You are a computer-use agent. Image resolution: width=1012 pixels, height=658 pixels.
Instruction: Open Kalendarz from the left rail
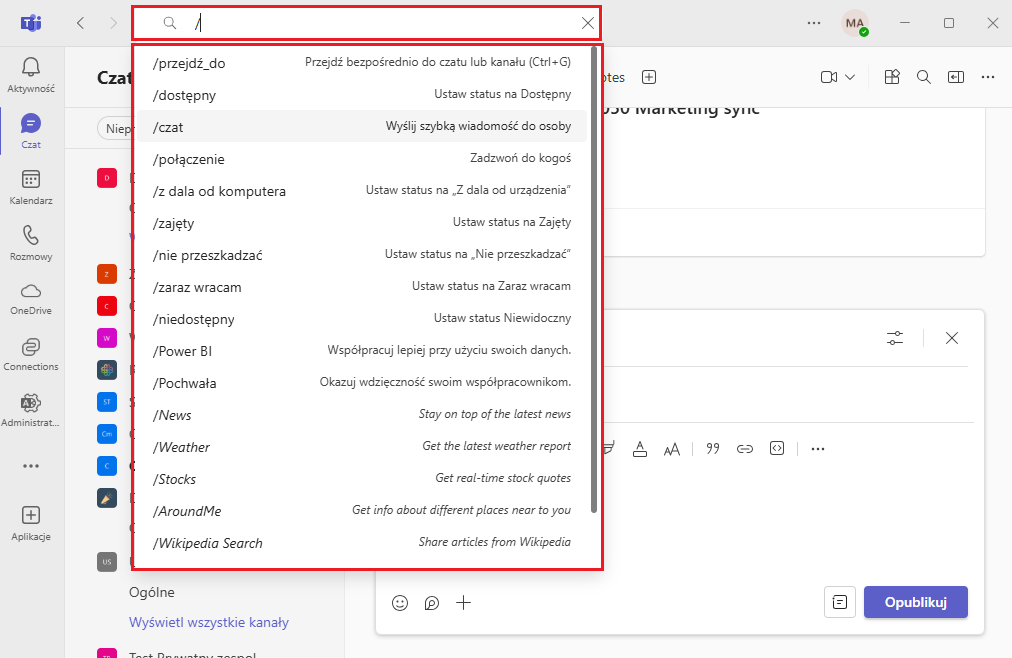(31, 187)
